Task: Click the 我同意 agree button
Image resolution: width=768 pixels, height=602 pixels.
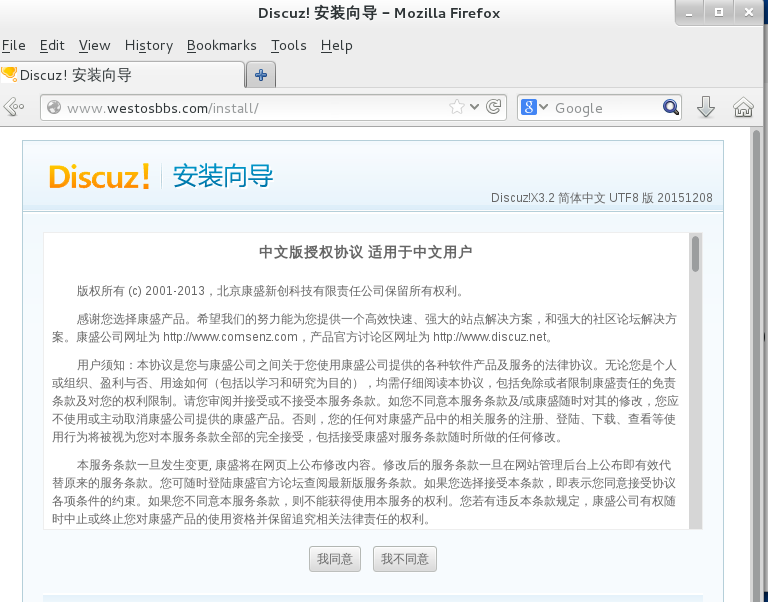Action: click(335, 559)
